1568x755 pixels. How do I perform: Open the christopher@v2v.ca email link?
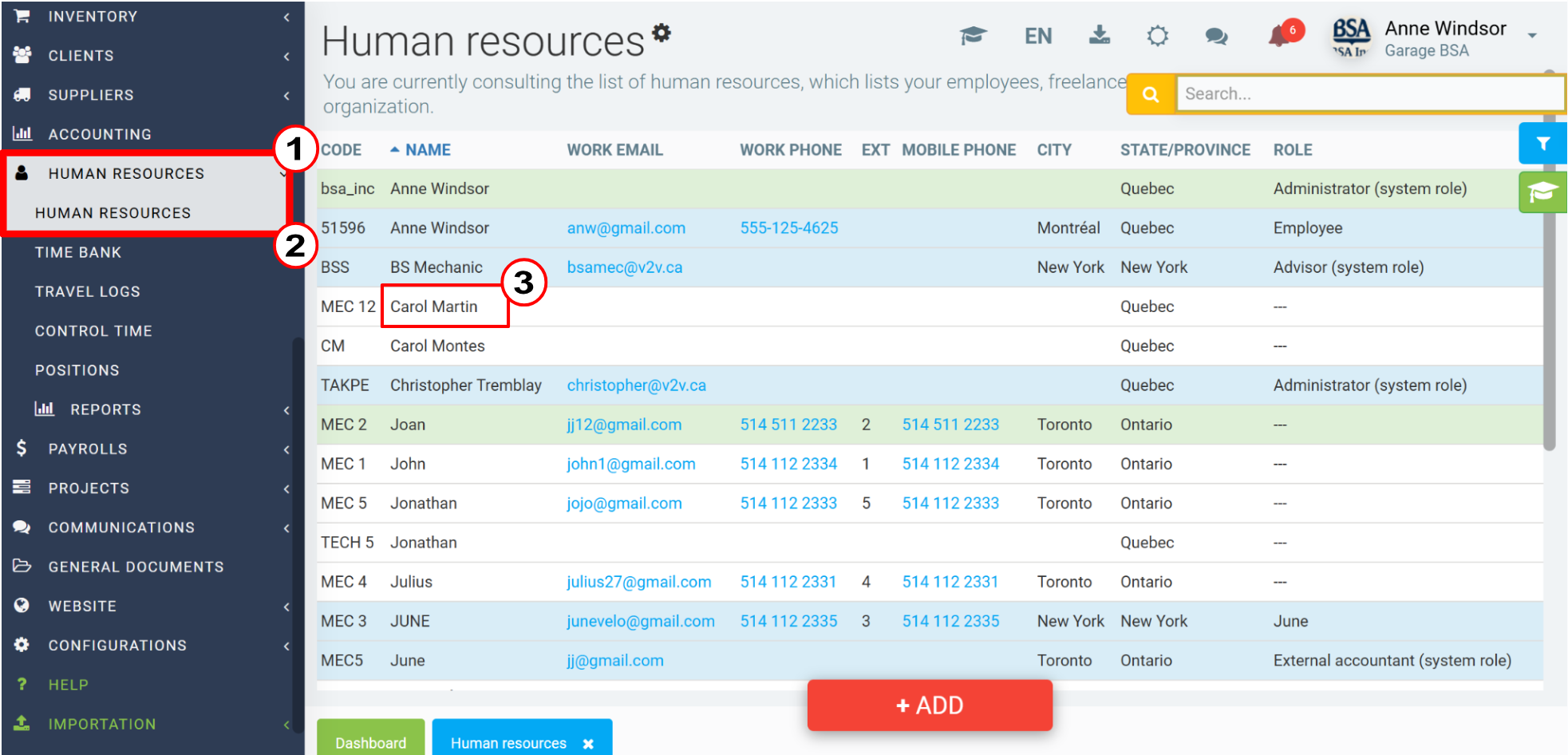(x=636, y=385)
